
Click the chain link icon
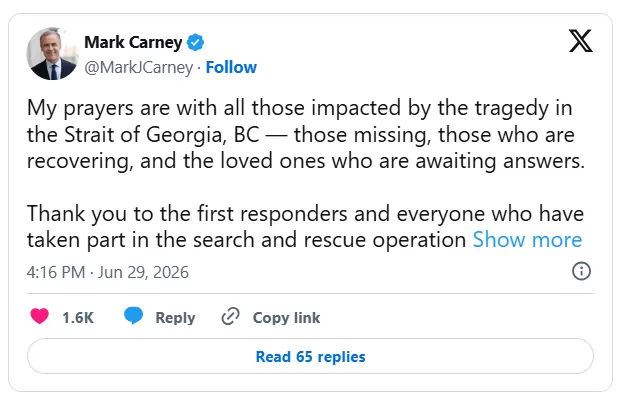231,316
